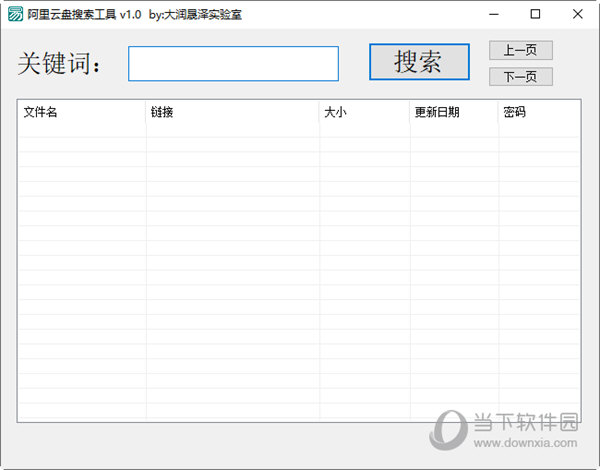Open the app icon system menu

[x=16, y=14]
